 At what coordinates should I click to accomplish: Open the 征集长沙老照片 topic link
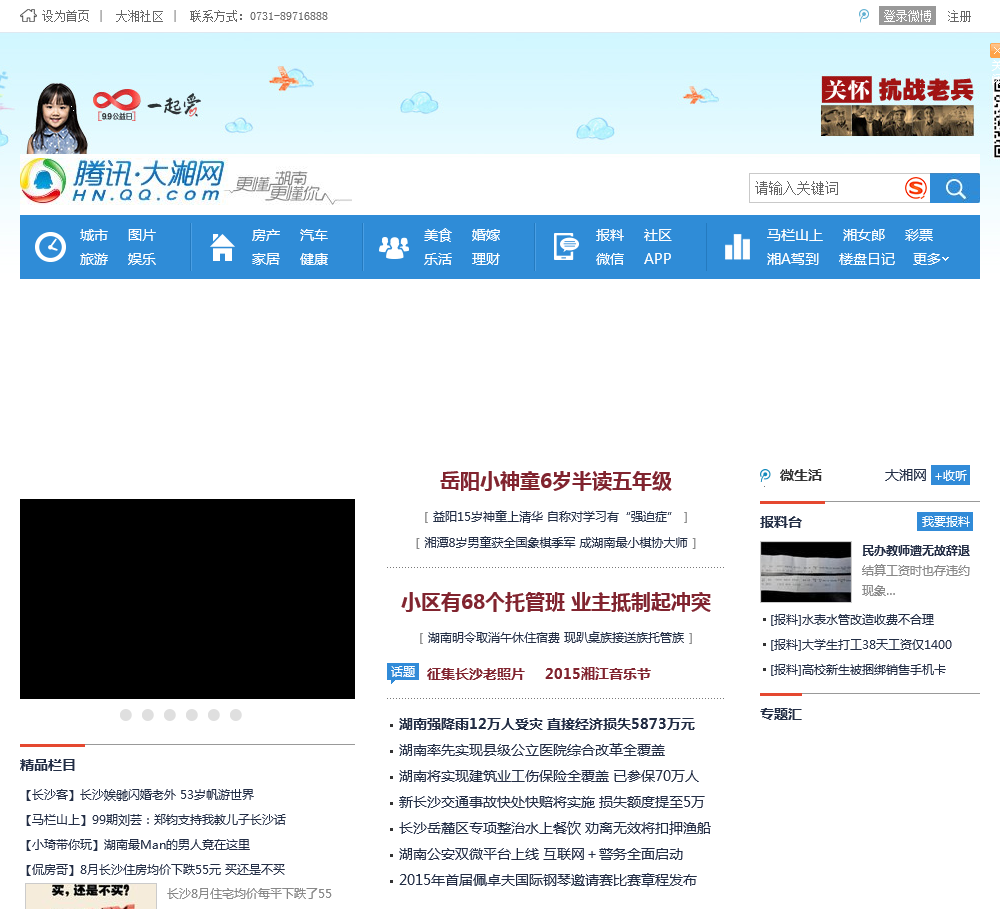(475, 674)
